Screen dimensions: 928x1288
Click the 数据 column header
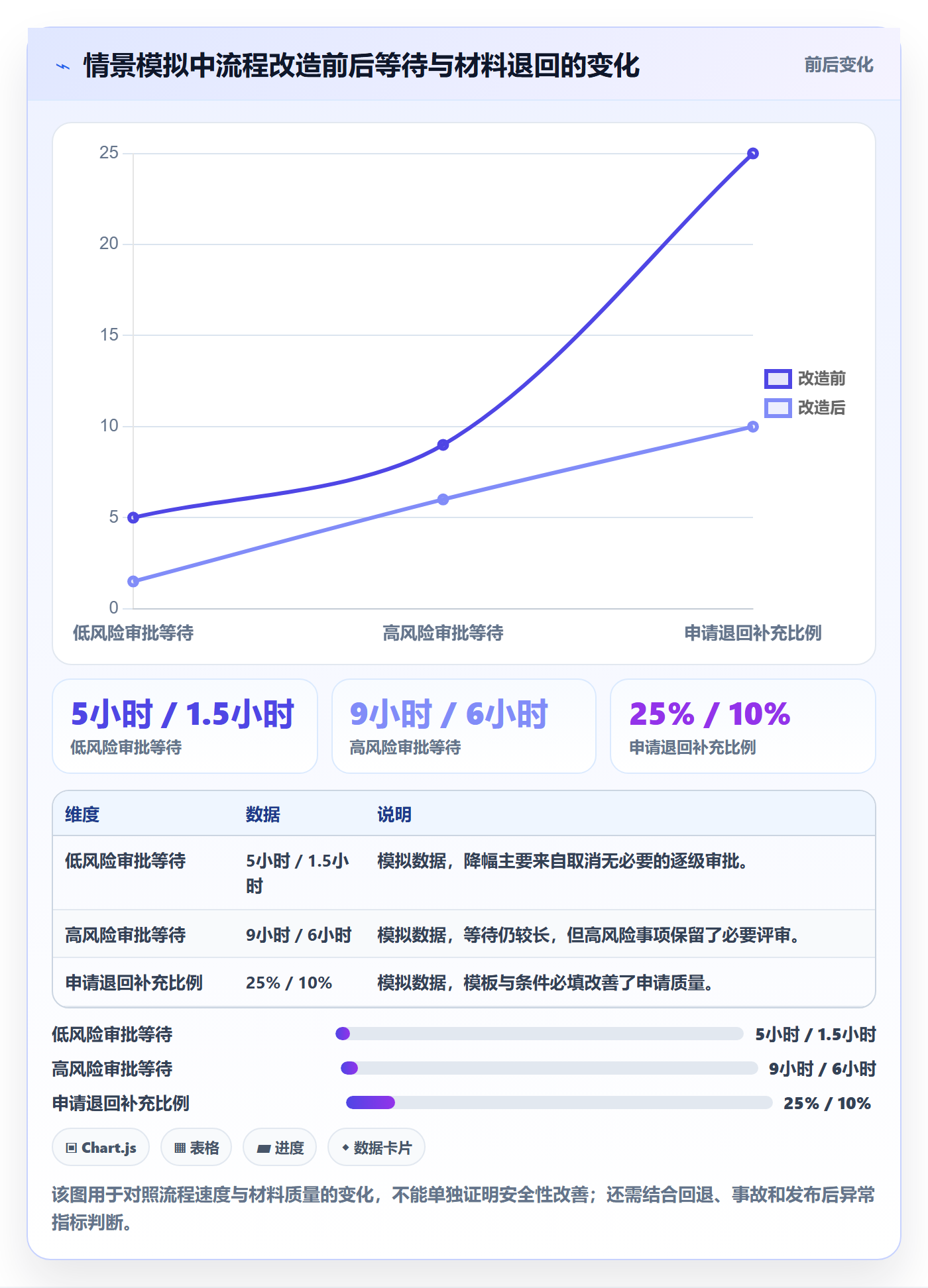(x=263, y=814)
